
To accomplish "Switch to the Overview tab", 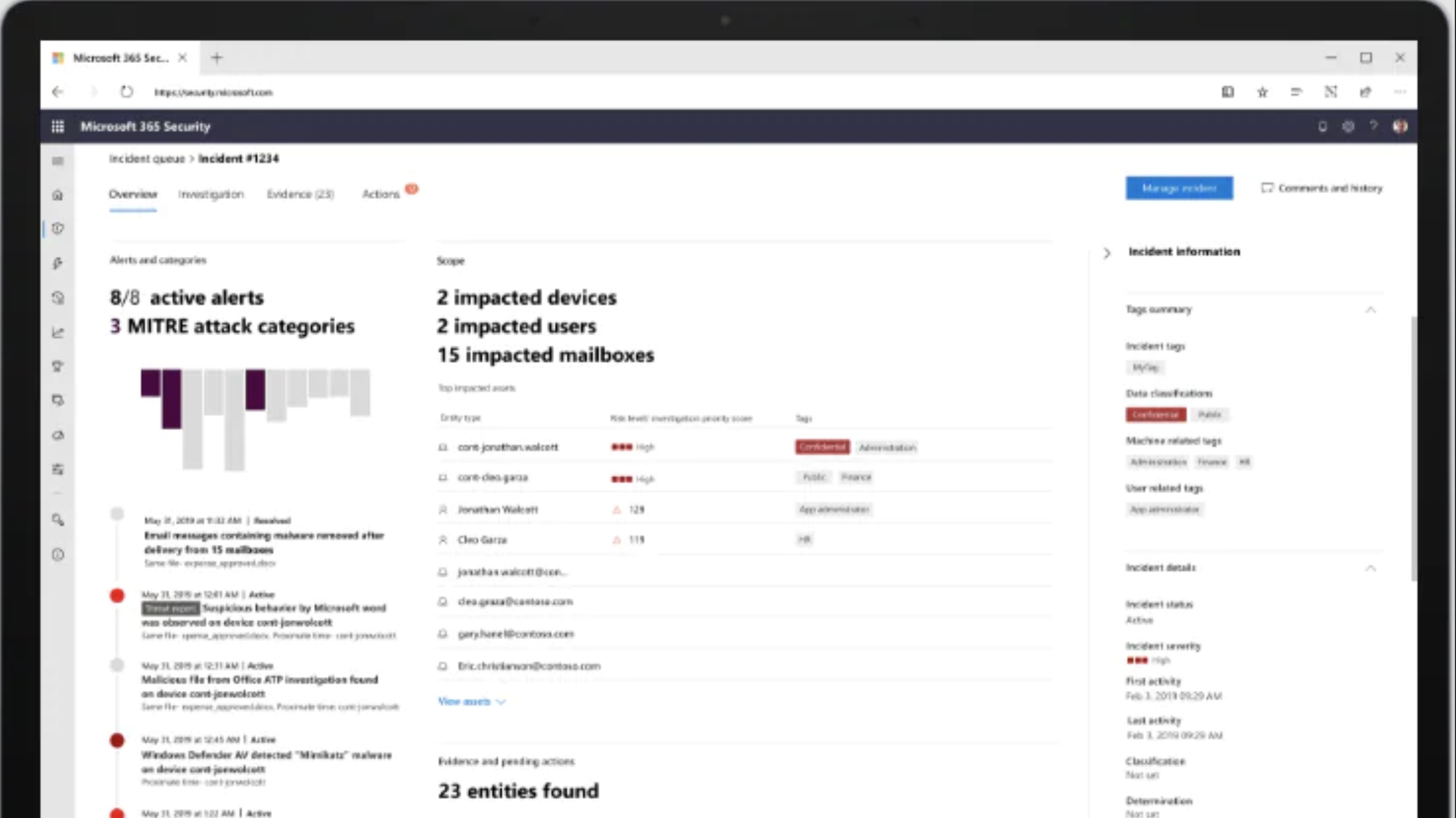I will pyautogui.click(x=133, y=194).
